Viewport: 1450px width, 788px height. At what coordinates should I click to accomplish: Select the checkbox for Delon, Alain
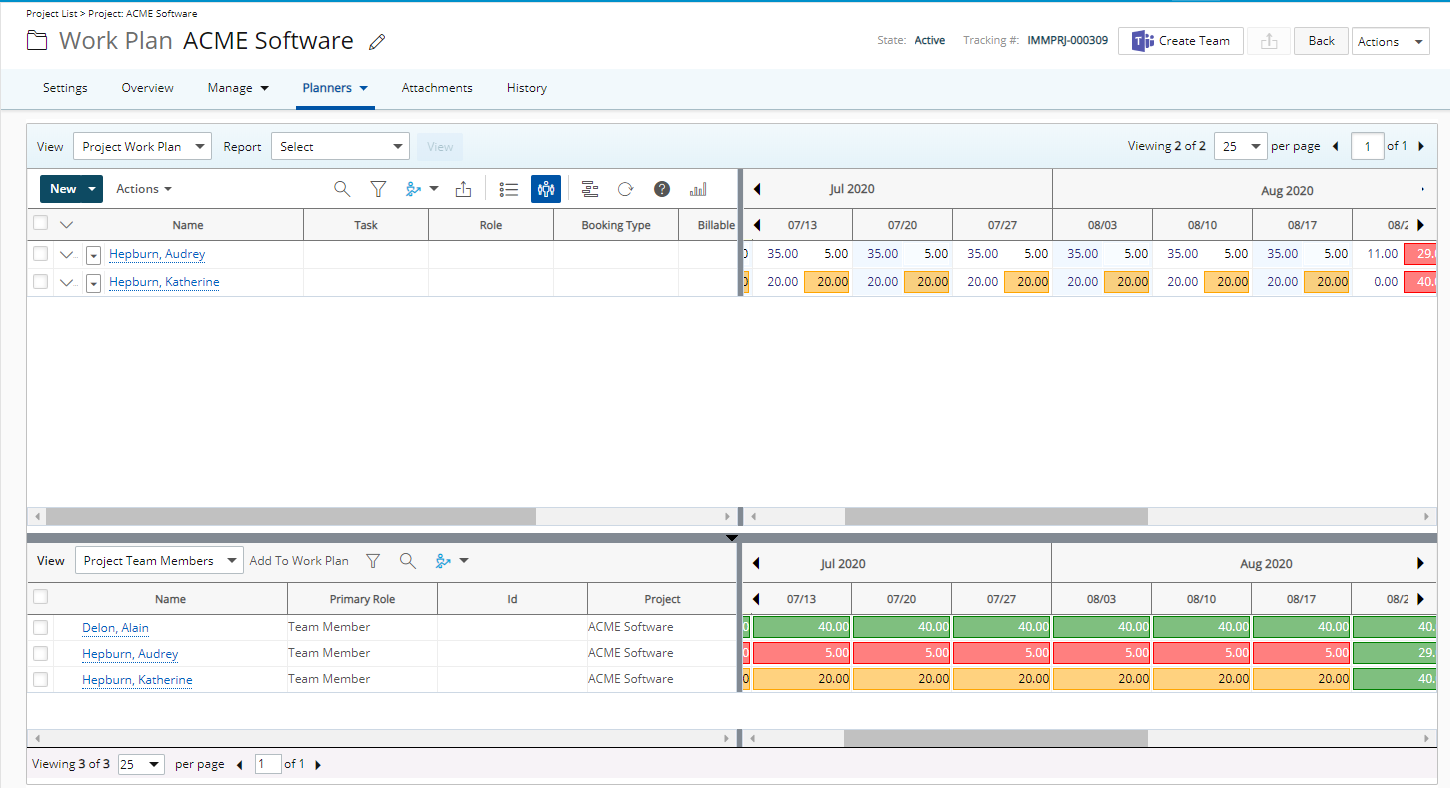(40, 627)
